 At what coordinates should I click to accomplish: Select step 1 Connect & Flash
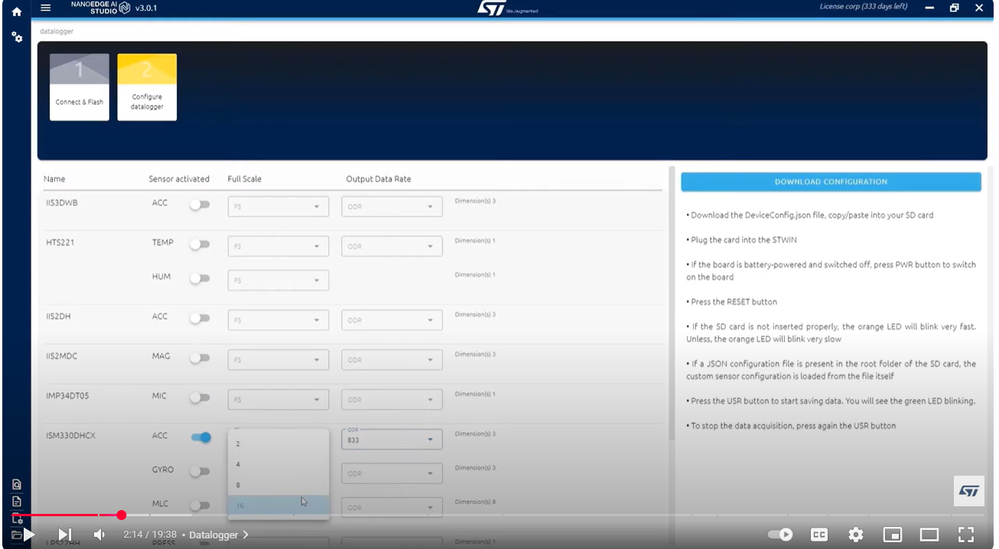[79, 87]
